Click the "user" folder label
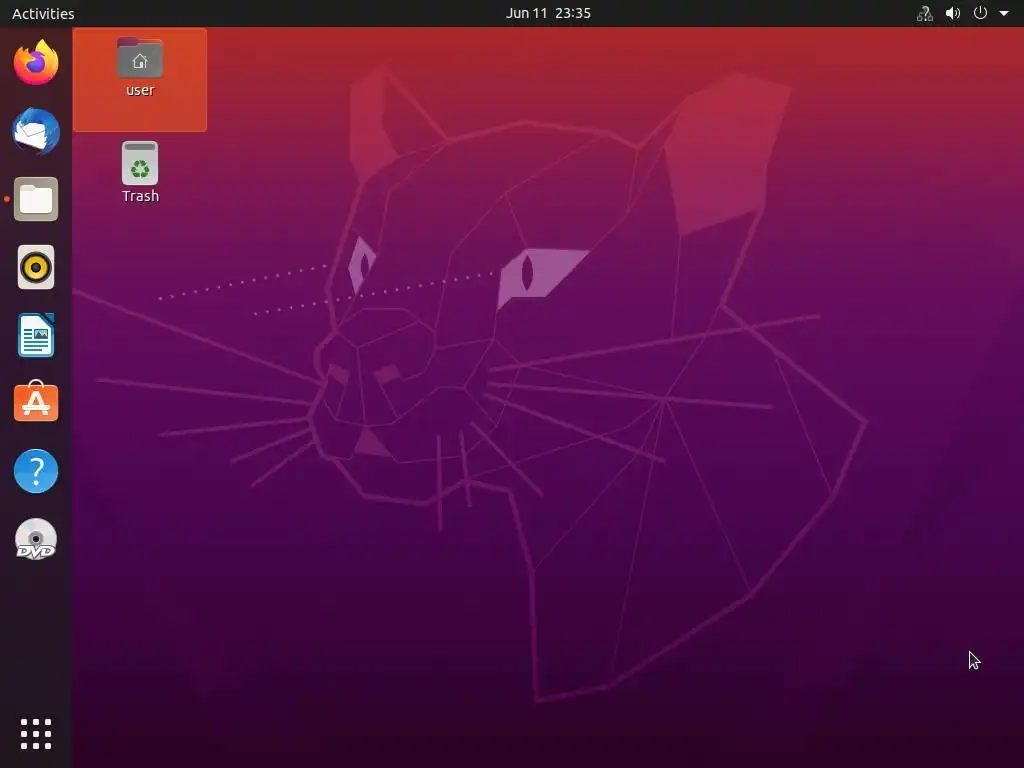Viewport: 1024px width, 768px height. [140, 90]
